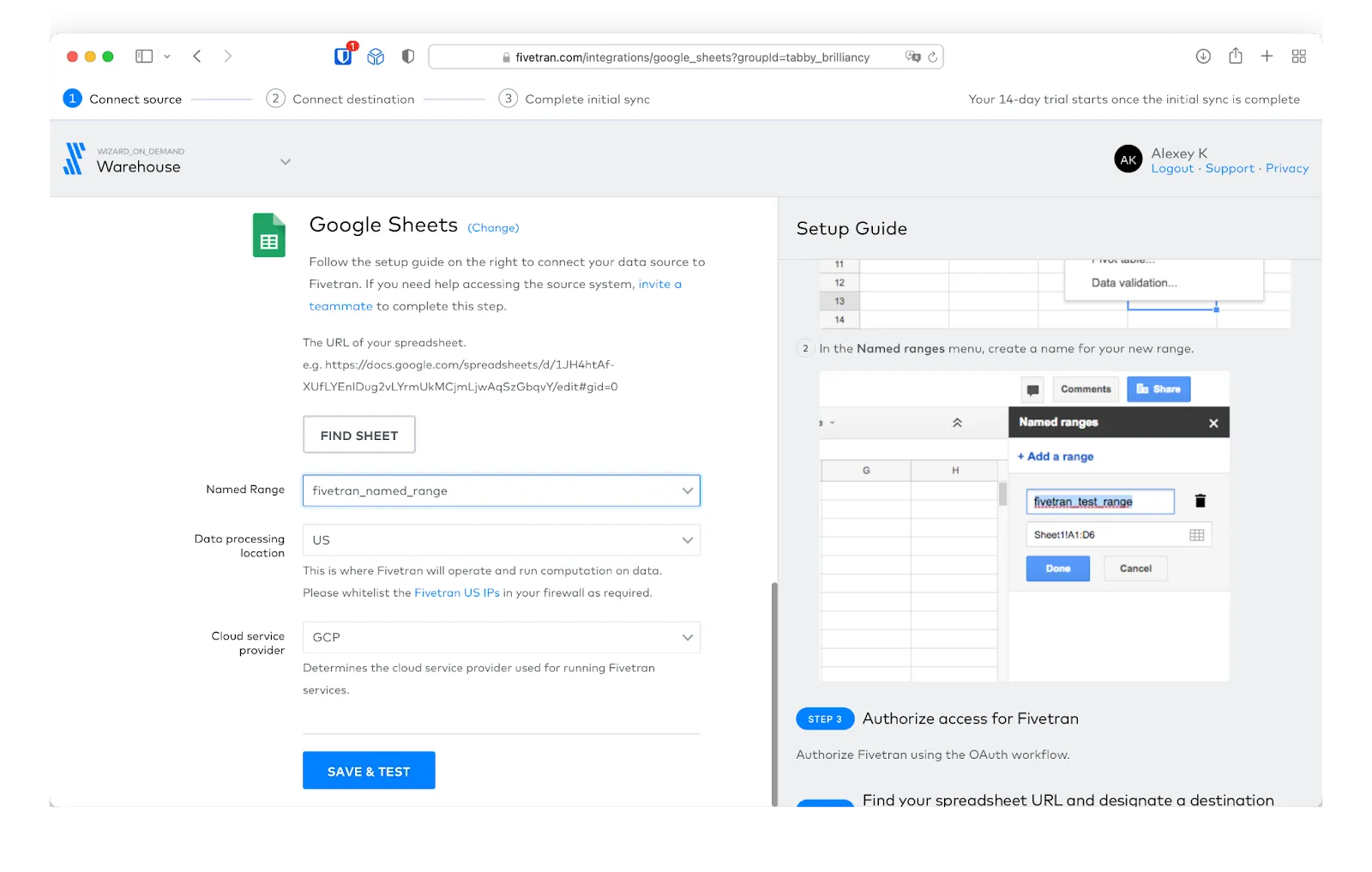This screenshot has width=1372, height=872.
Task: Open Bitwarden shield extension icon
Action: pos(344,56)
